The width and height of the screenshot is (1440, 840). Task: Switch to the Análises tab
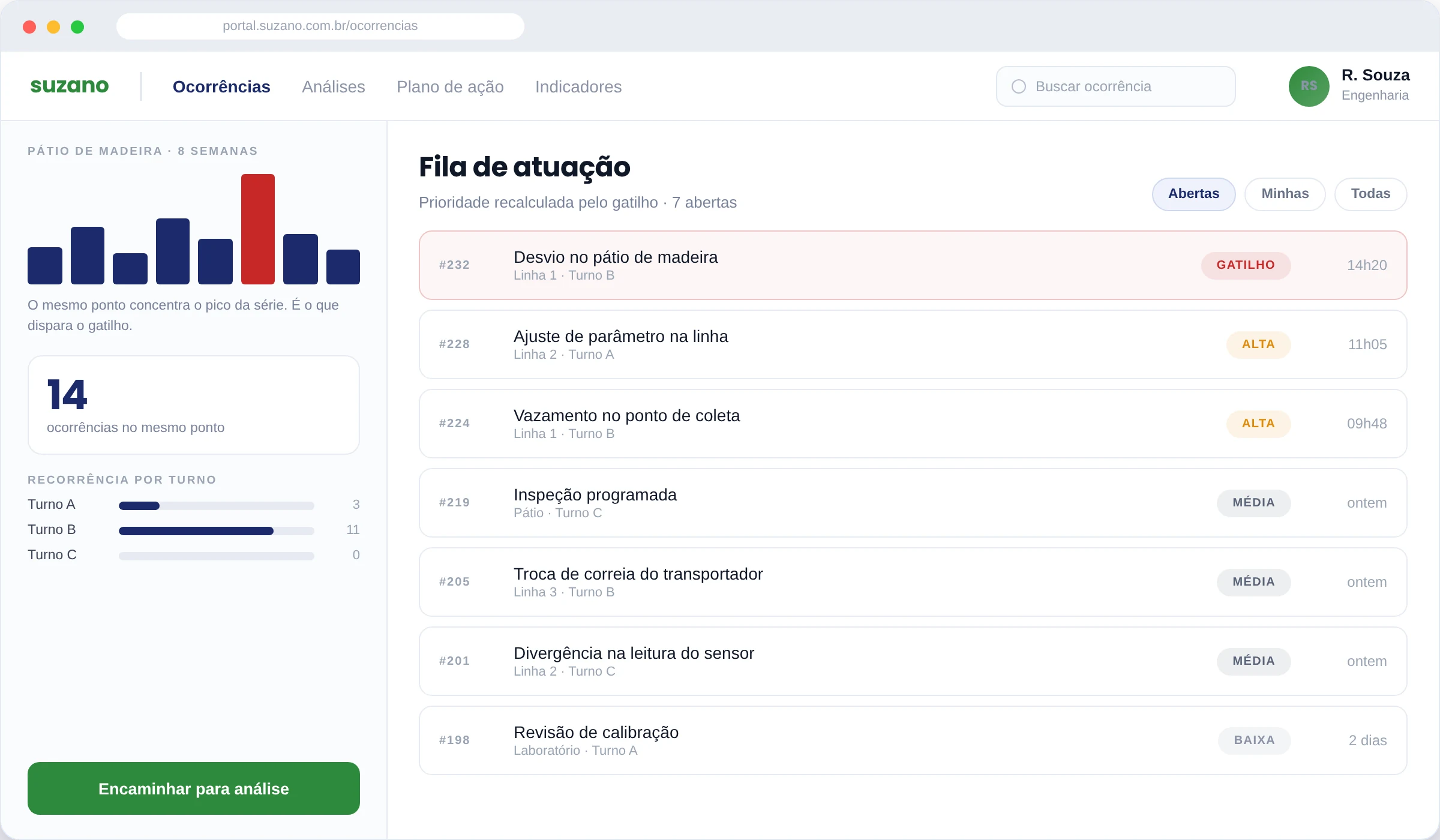(334, 86)
